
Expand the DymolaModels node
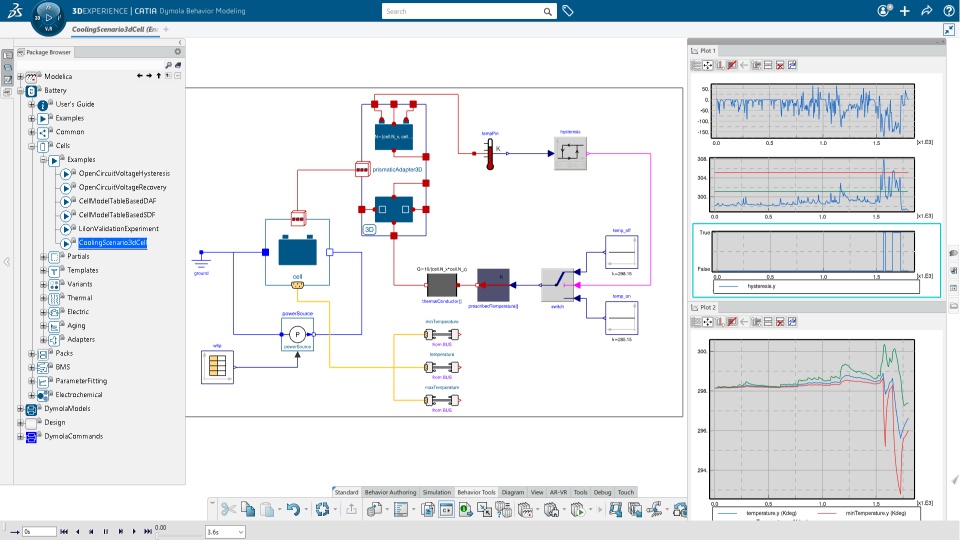[x=20, y=409]
